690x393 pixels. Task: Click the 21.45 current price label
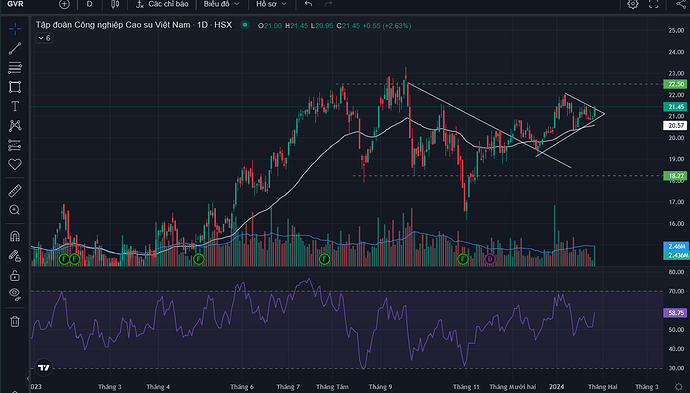pos(675,107)
